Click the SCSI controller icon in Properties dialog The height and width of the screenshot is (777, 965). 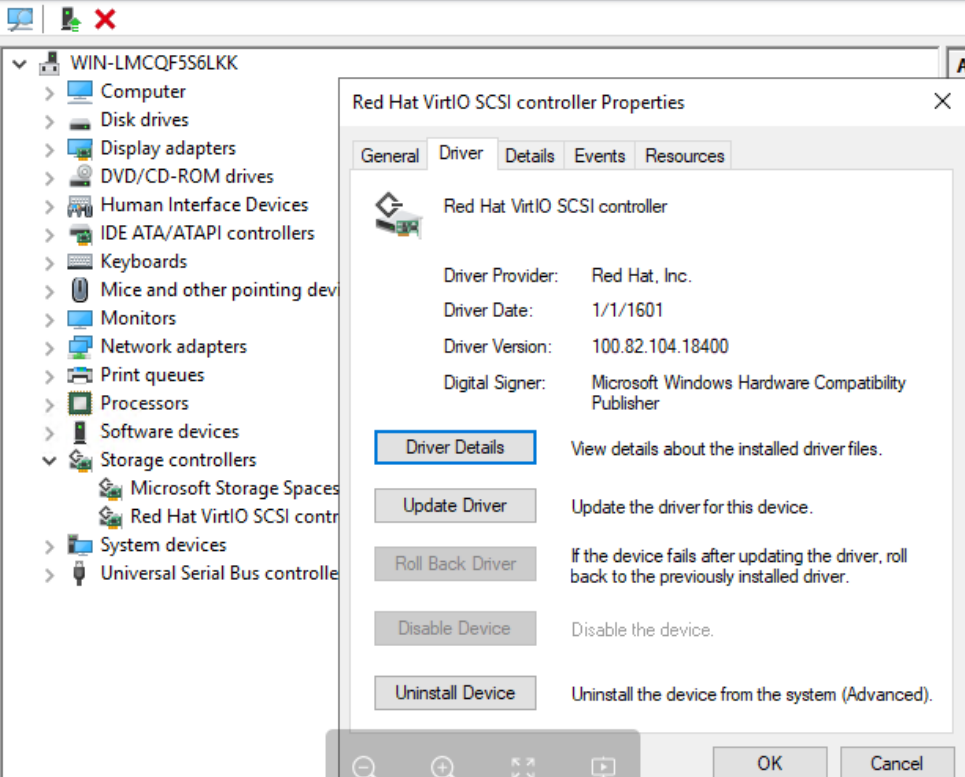point(398,215)
